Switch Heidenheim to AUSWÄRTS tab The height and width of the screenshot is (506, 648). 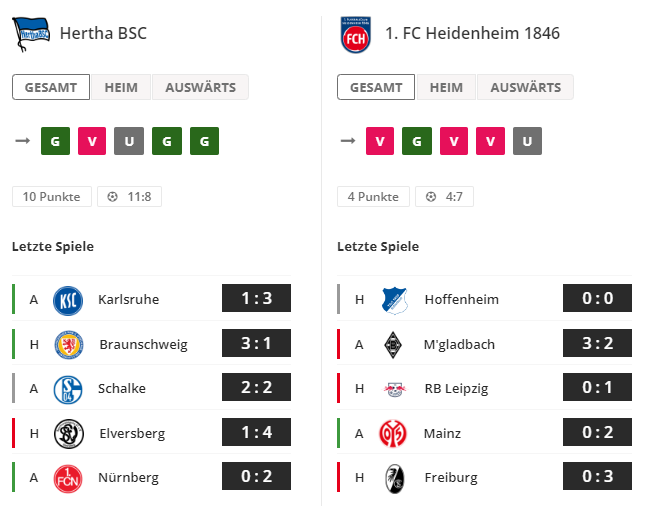click(x=526, y=87)
